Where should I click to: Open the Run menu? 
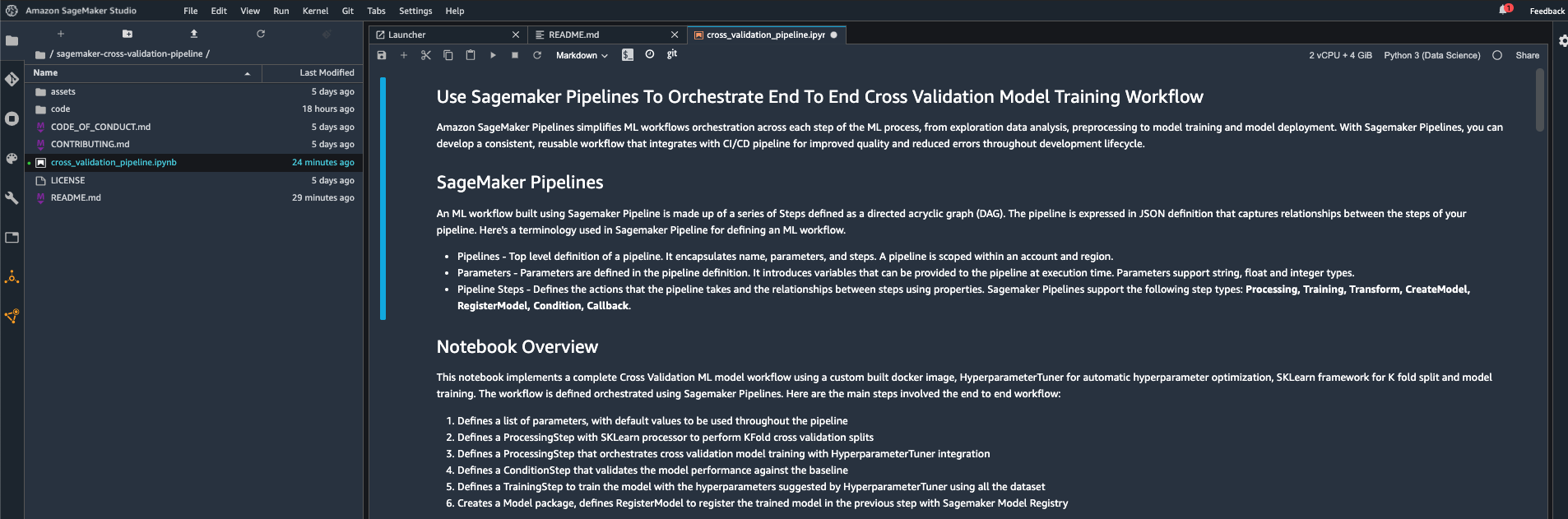click(281, 11)
